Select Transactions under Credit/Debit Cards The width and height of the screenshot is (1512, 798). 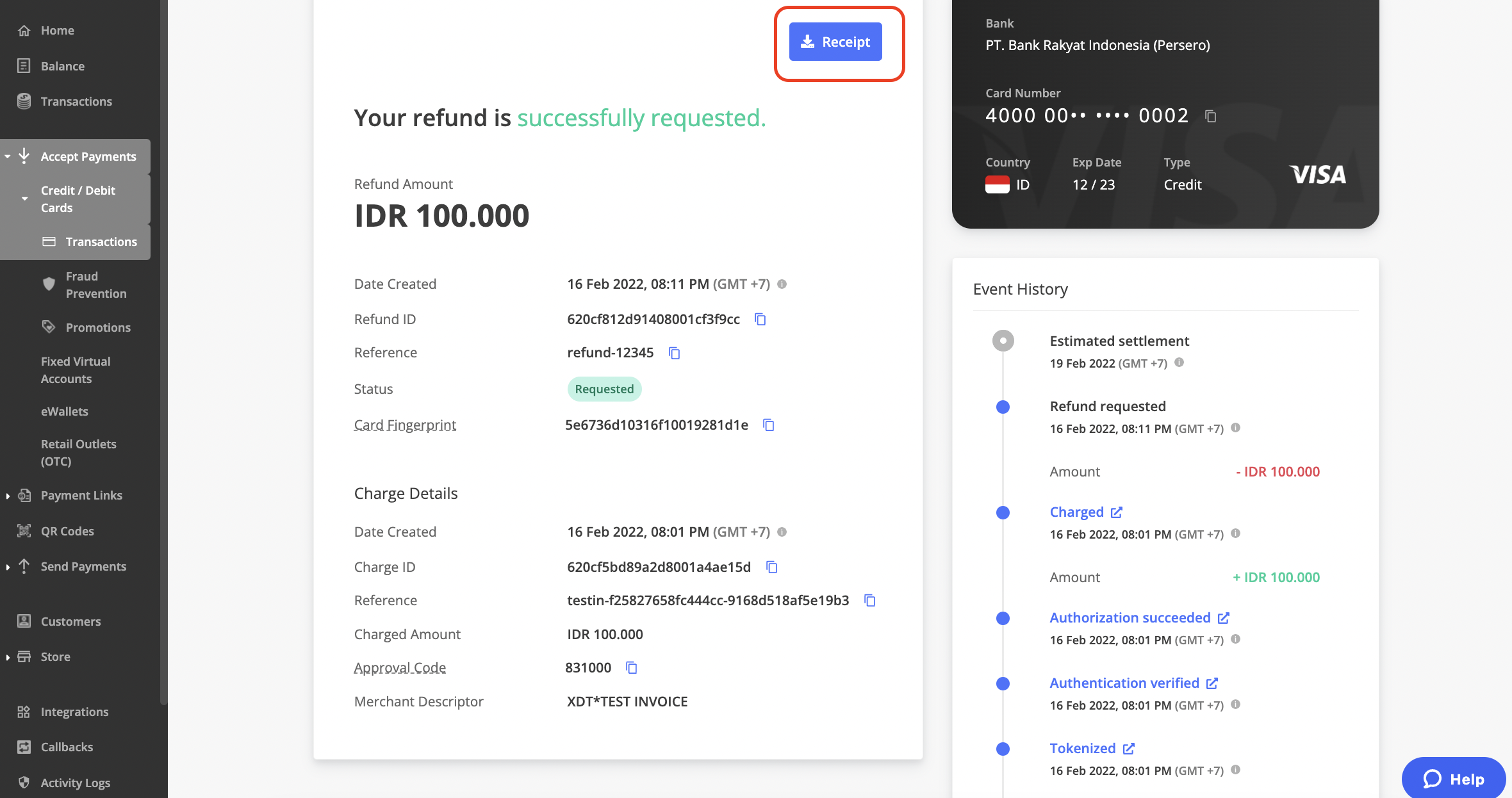101,241
